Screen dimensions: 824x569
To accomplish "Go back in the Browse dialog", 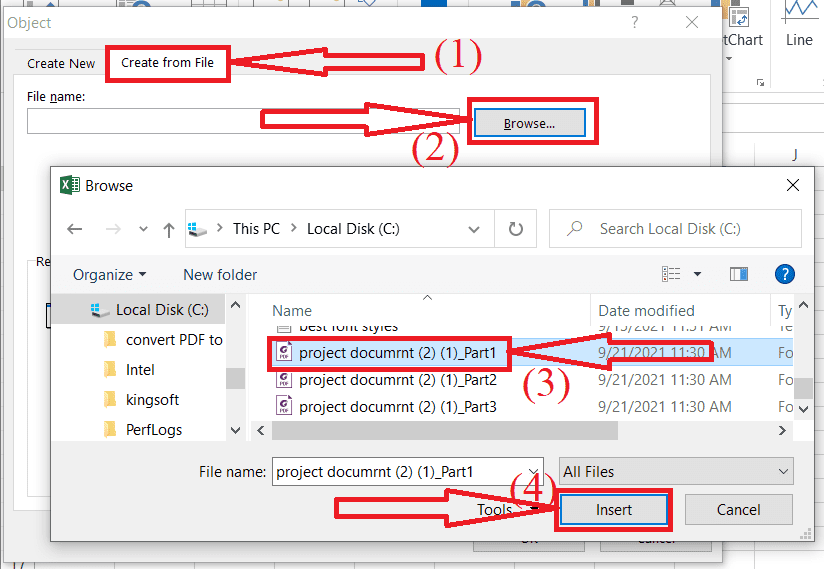I will point(75,229).
